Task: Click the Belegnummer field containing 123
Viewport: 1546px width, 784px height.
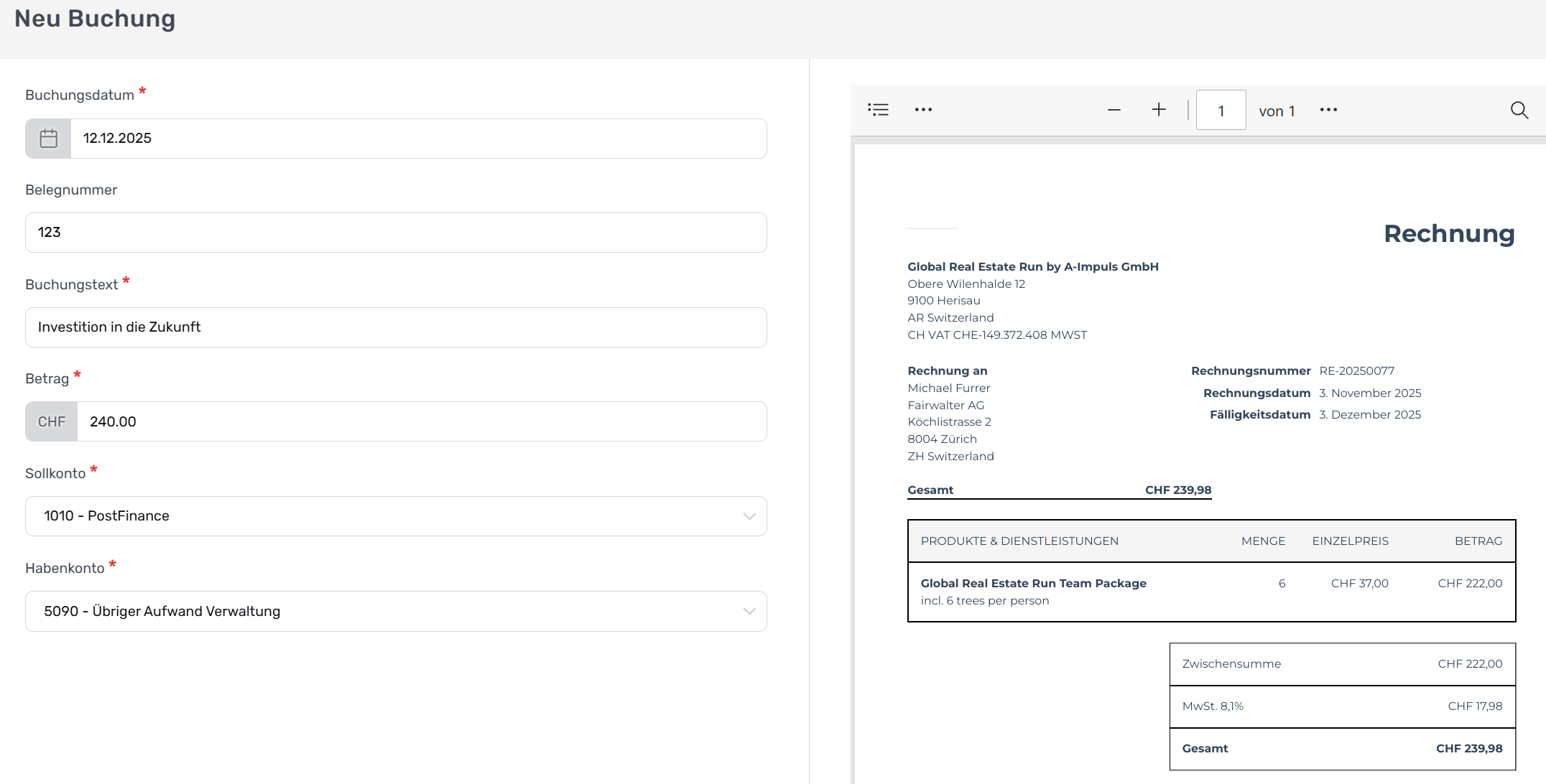Action: point(395,233)
